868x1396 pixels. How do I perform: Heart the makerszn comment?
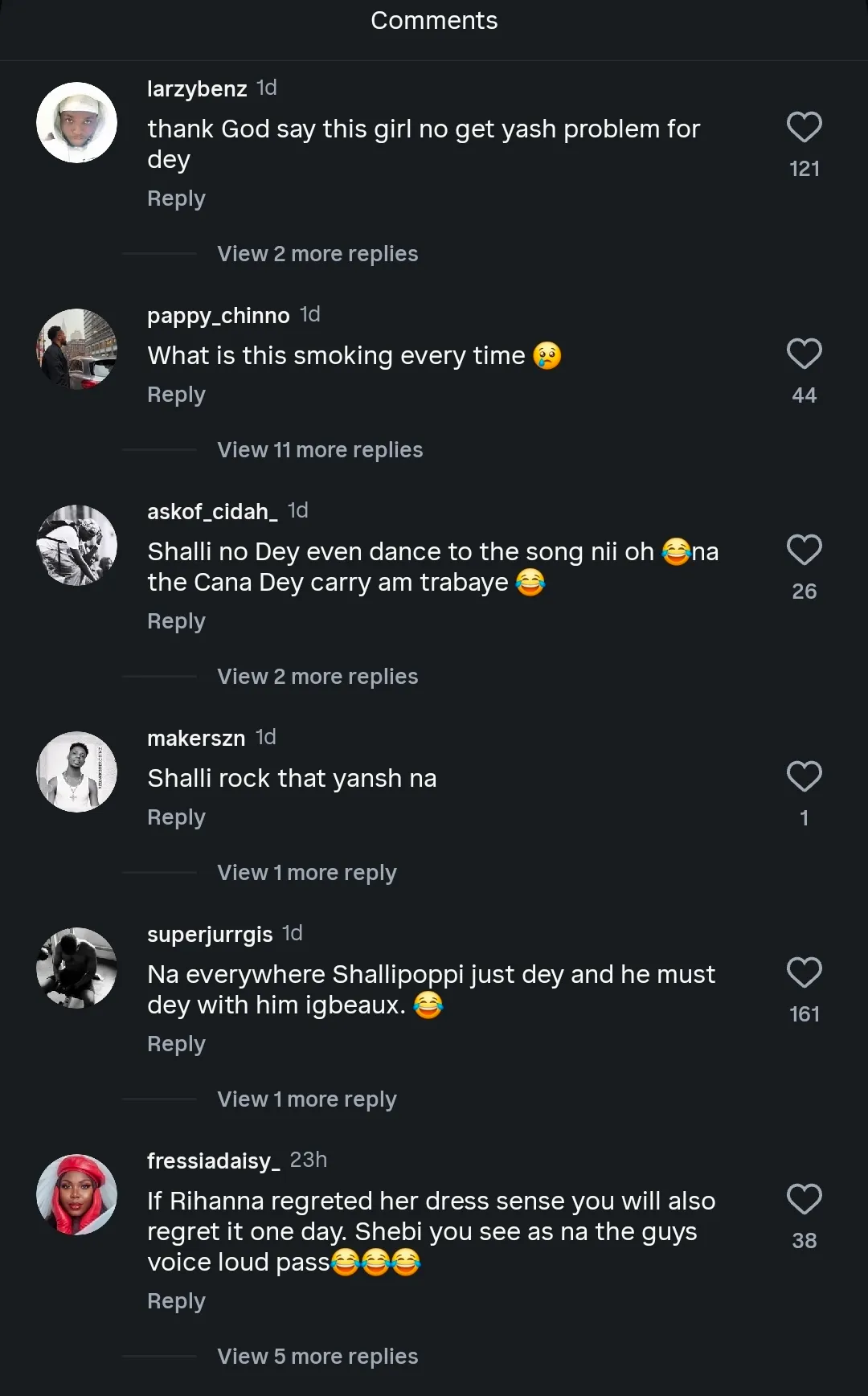804,776
